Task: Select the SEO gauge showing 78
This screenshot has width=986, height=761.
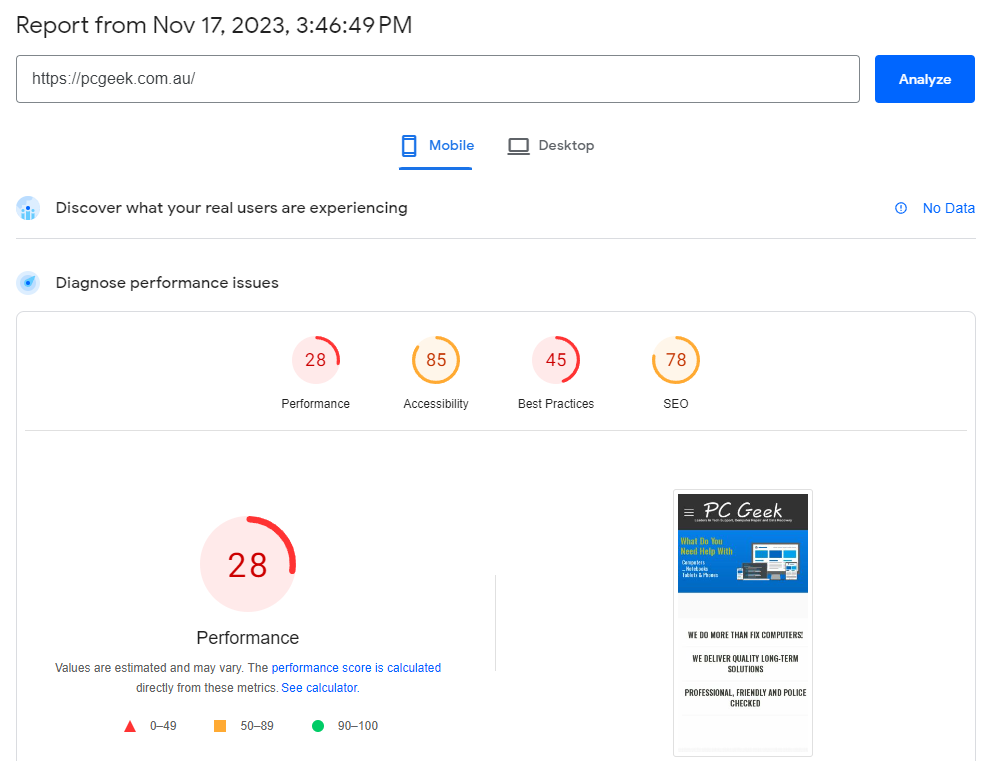Action: pyautogui.click(x=676, y=360)
